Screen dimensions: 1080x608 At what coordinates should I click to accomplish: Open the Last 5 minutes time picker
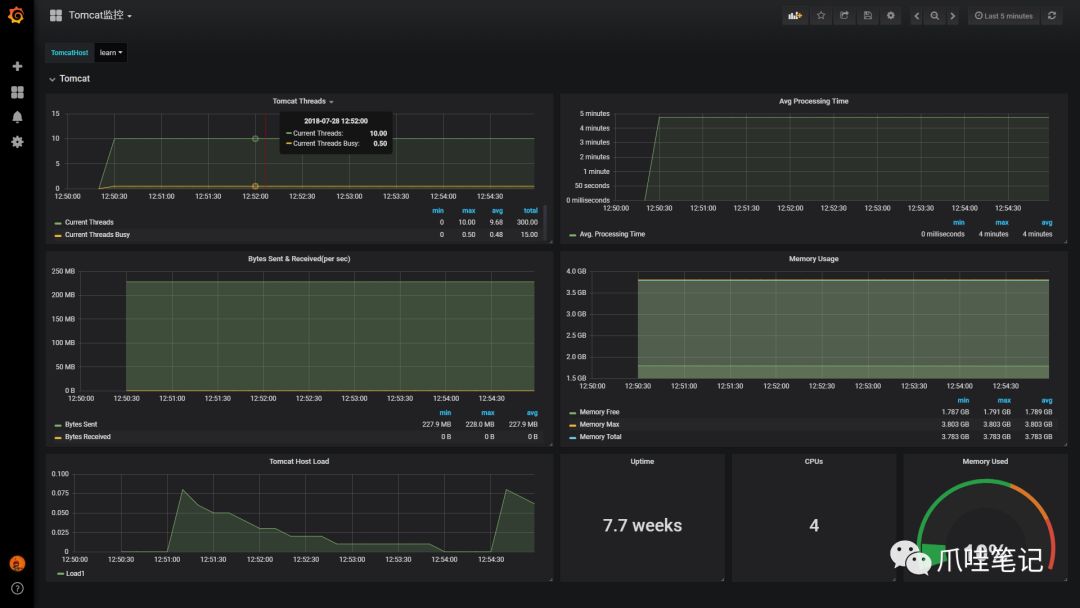tap(1004, 15)
